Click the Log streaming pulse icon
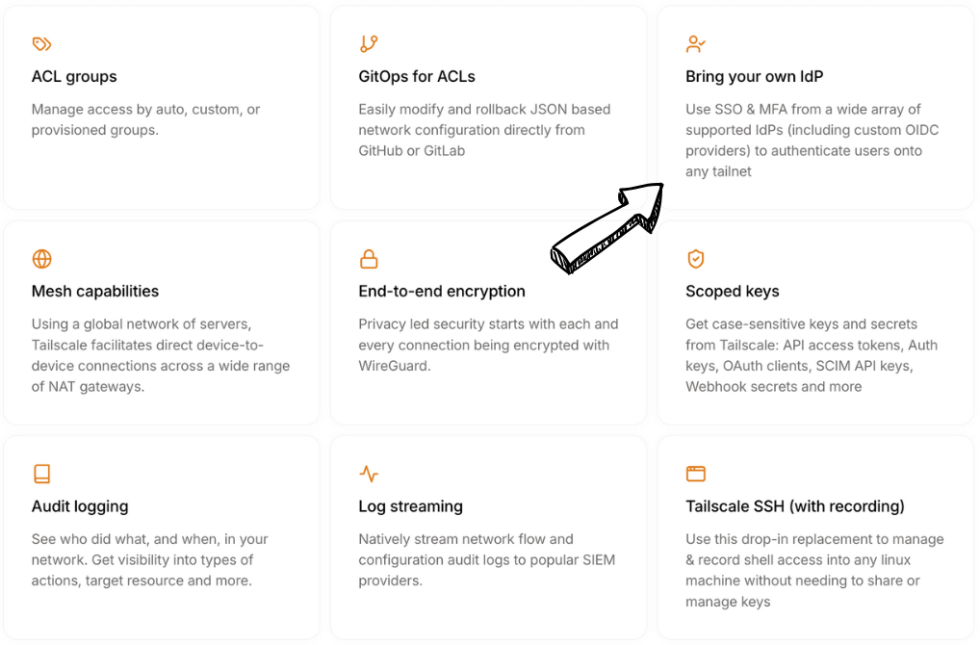Viewport: 980px width, 645px height. click(x=368, y=474)
